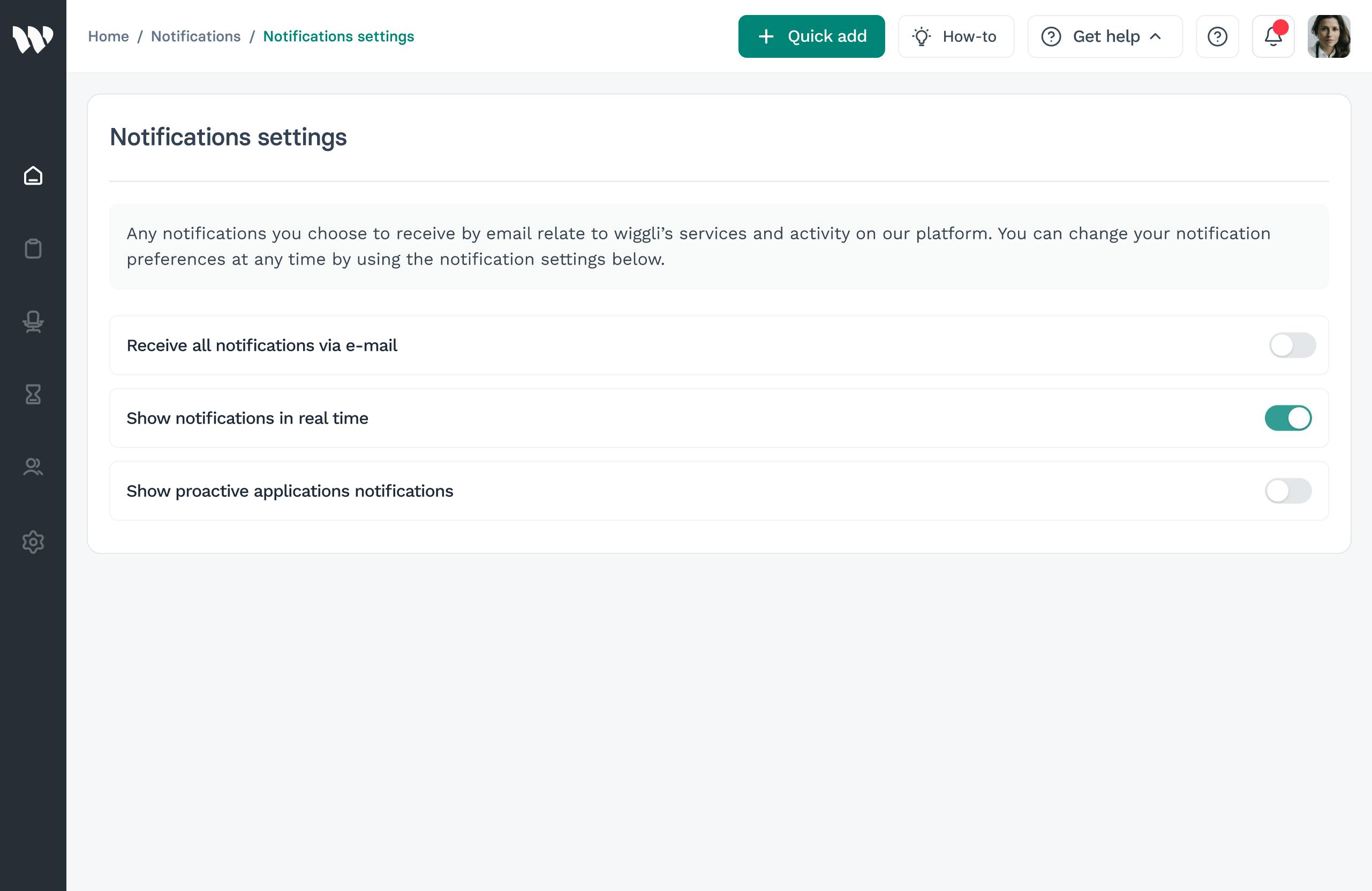Click the chevron beside Get help
Viewport: 1372px width, 891px height.
point(1155,37)
